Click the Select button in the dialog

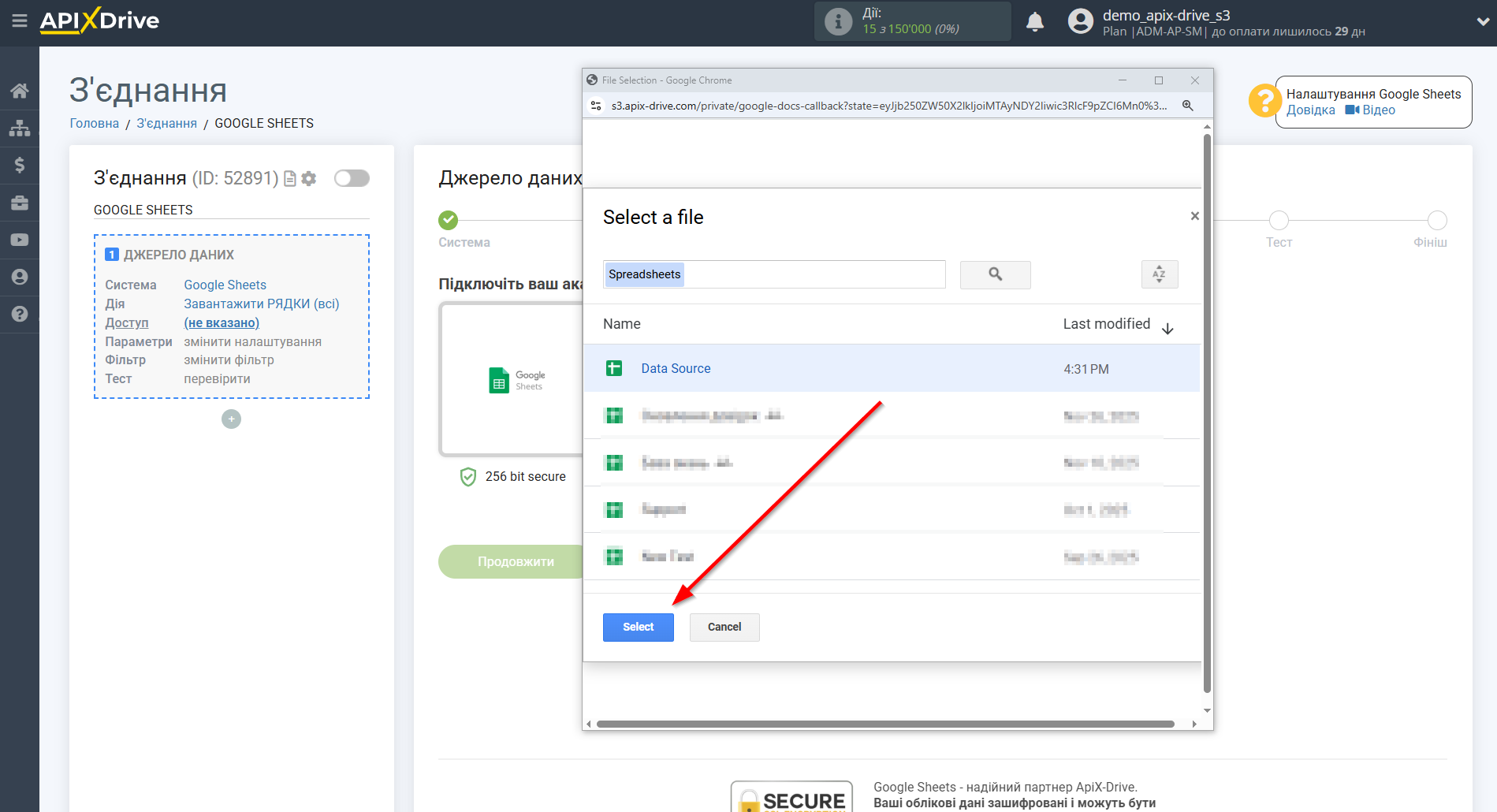638,627
